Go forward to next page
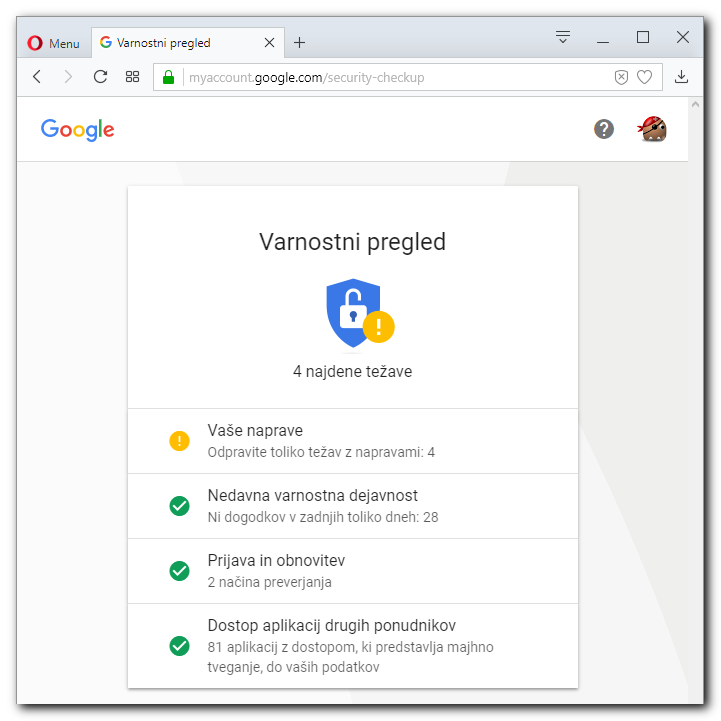721x721 pixels. (x=68, y=77)
